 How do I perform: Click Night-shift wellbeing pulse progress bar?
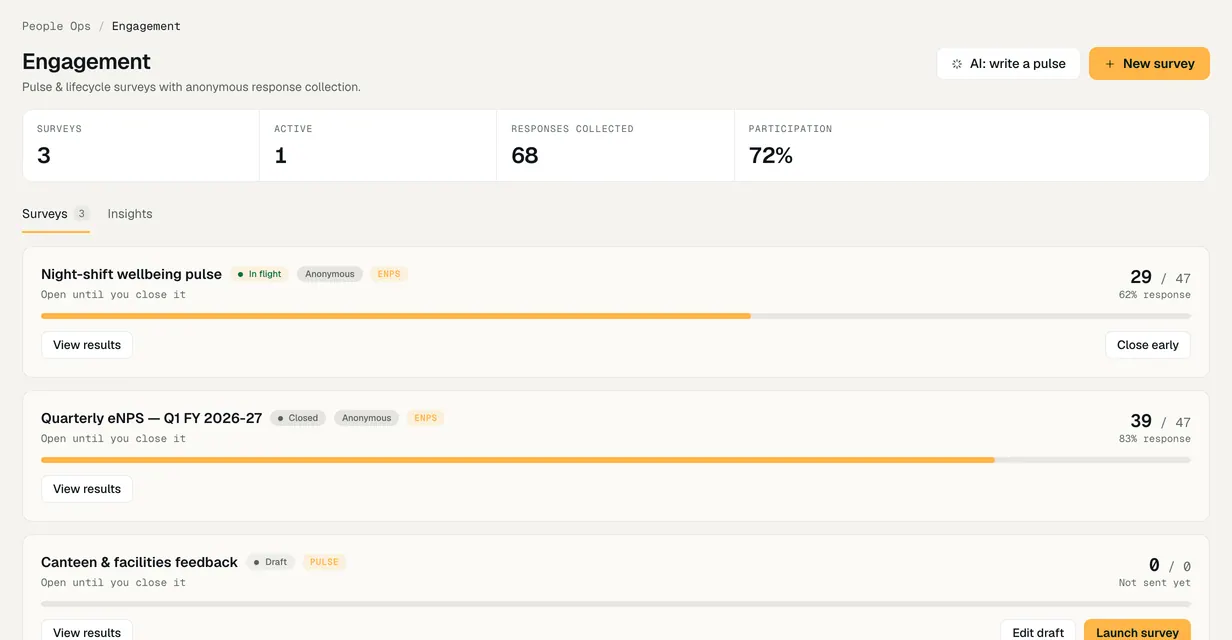pos(616,316)
